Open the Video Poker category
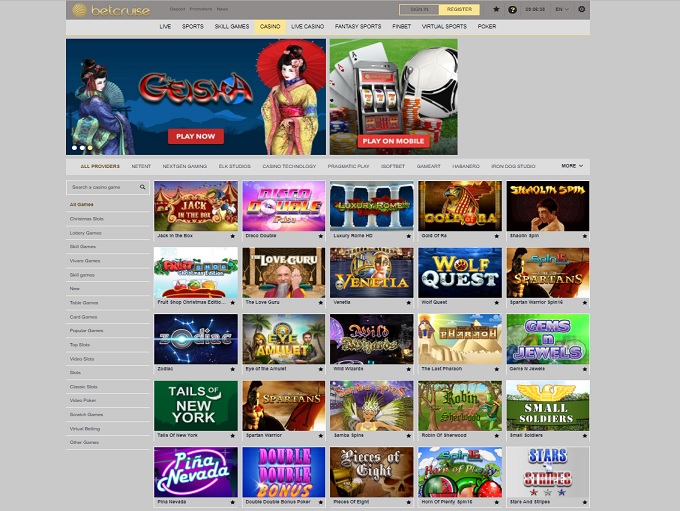Screen dimensions: 680x511 (x=84, y=401)
